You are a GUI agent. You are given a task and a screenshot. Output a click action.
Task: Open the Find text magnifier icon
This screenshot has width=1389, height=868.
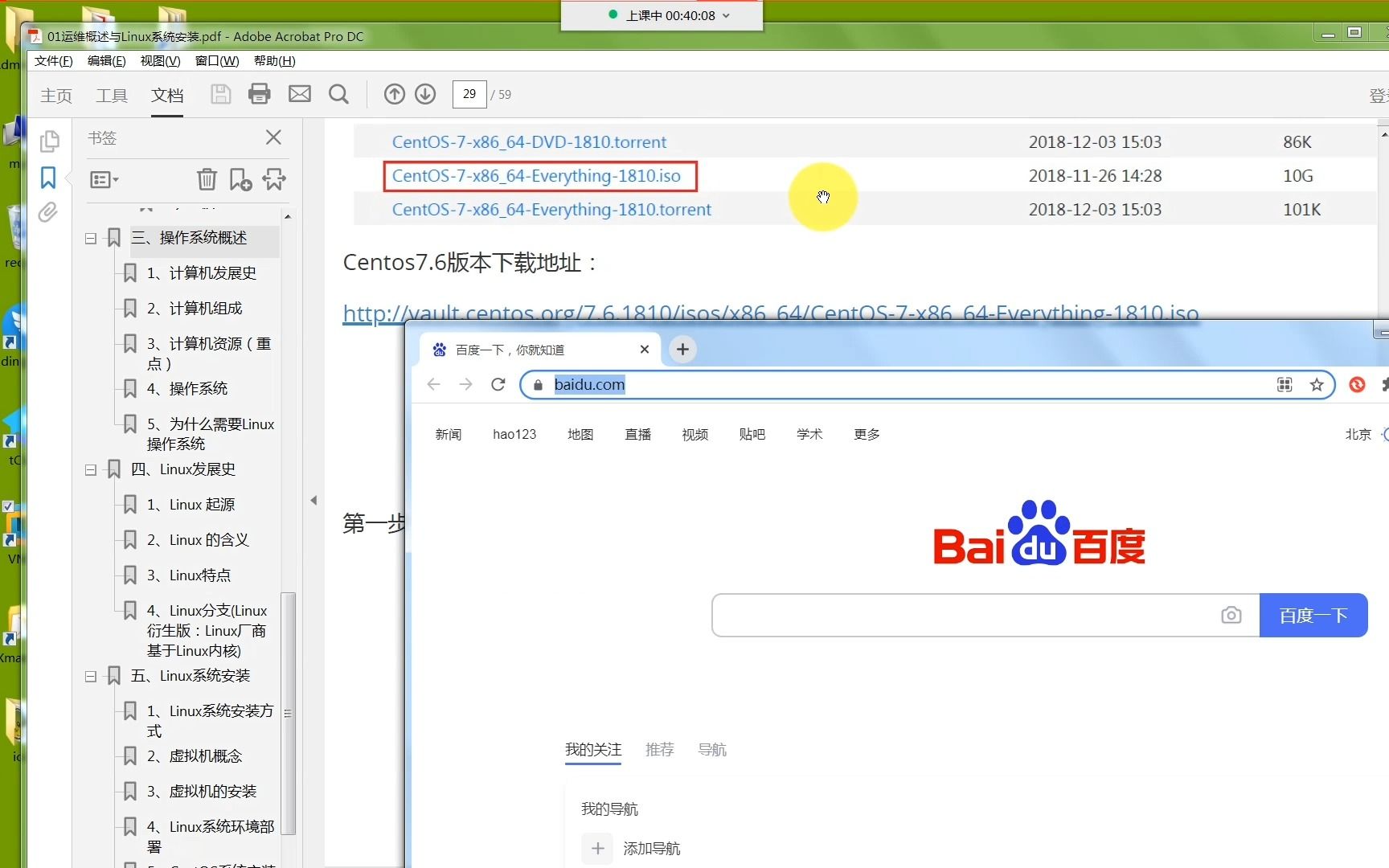pos(338,94)
